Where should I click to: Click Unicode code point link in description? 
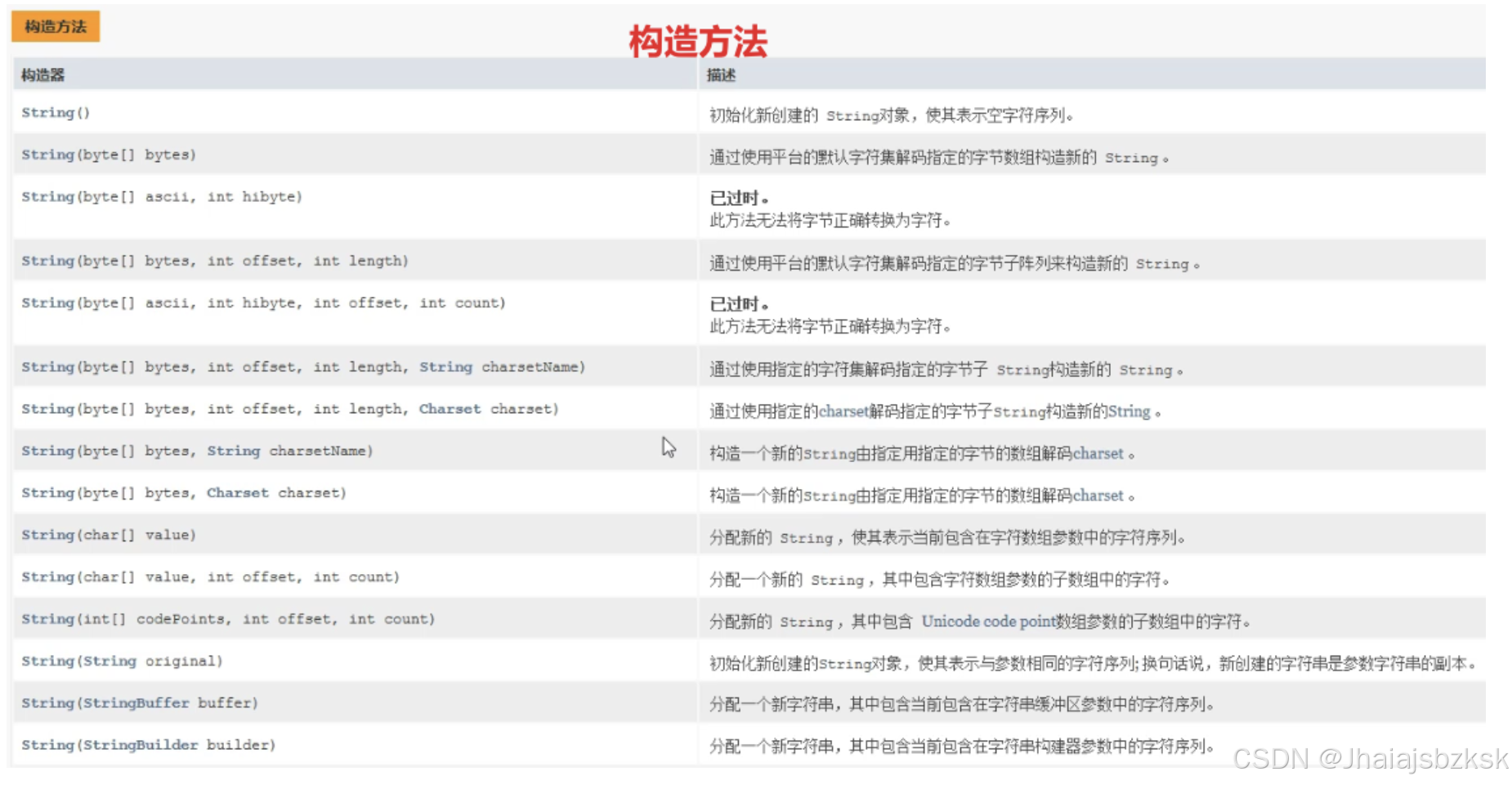coord(989,621)
